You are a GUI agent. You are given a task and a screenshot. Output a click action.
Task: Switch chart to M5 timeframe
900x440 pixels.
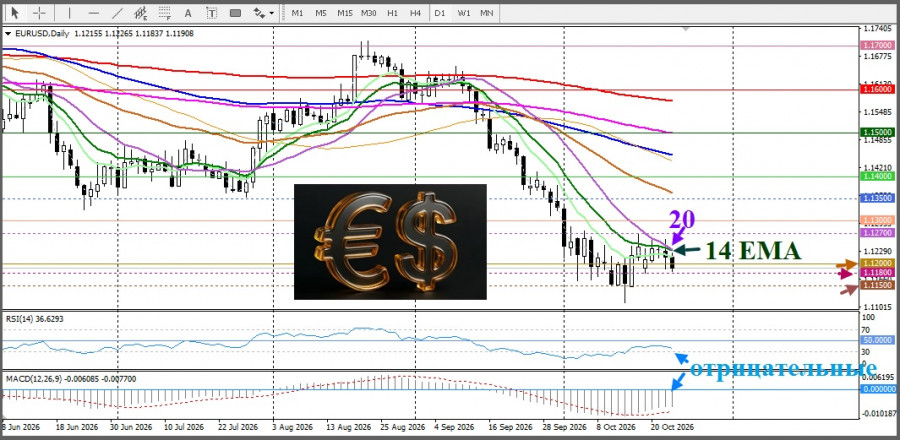click(x=321, y=13)
